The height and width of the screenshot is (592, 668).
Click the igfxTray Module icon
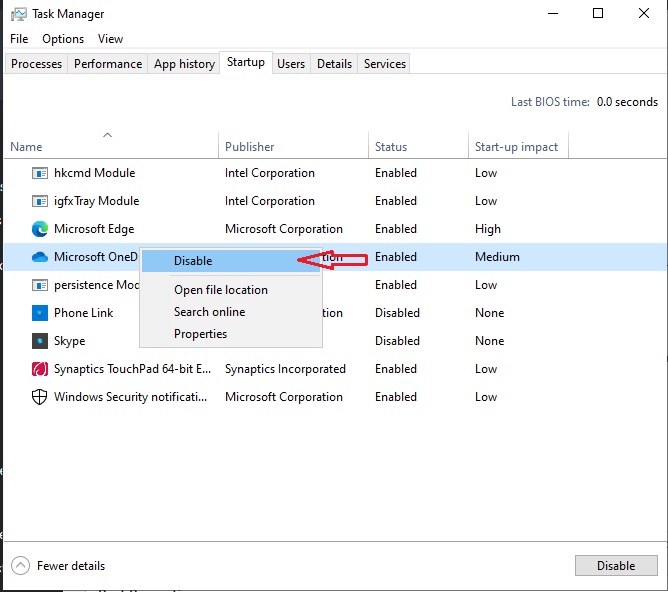point(40,201)
